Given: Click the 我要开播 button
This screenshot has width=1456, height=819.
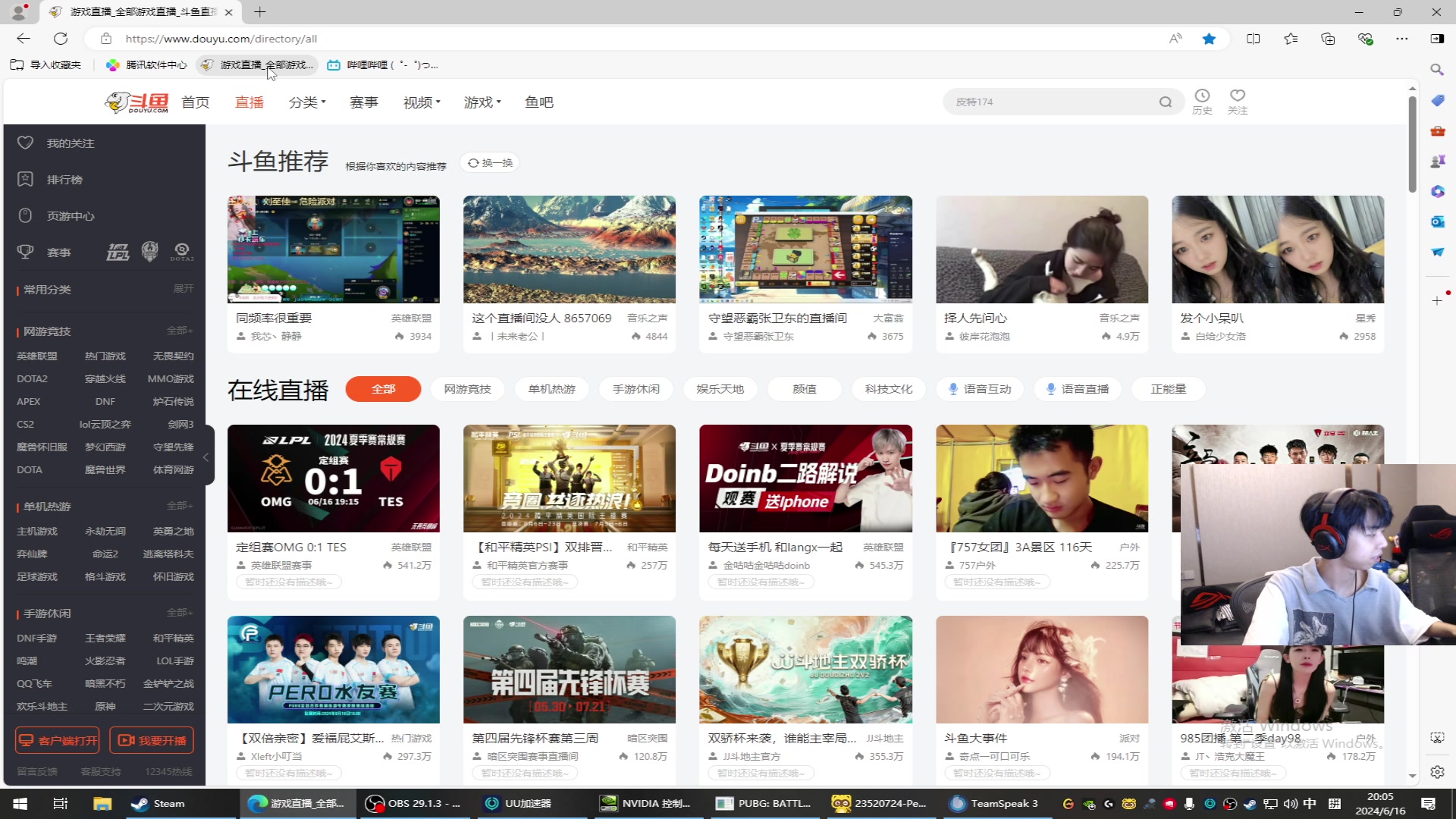Looking at the screenshot, I should [152, 741].
